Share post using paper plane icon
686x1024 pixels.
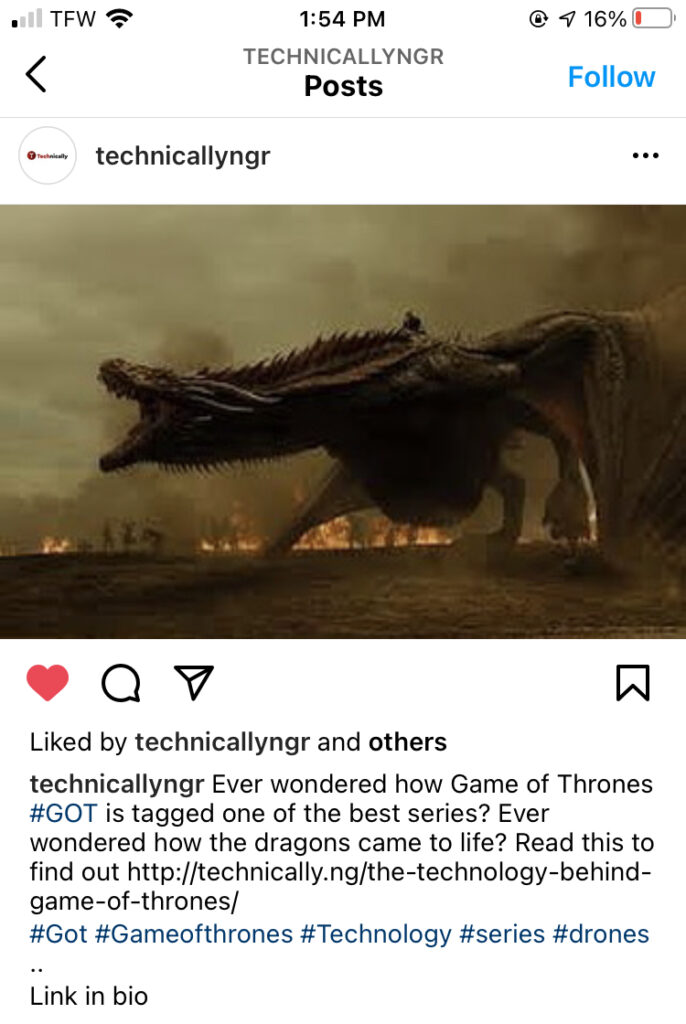click(x=194, y=682)
